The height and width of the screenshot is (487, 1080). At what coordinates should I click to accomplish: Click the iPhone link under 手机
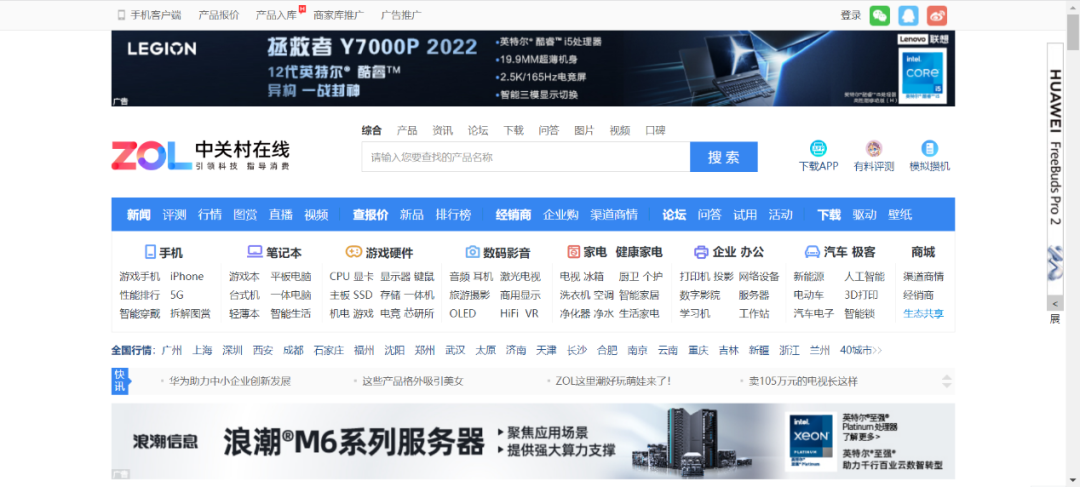tap(187, 276)
